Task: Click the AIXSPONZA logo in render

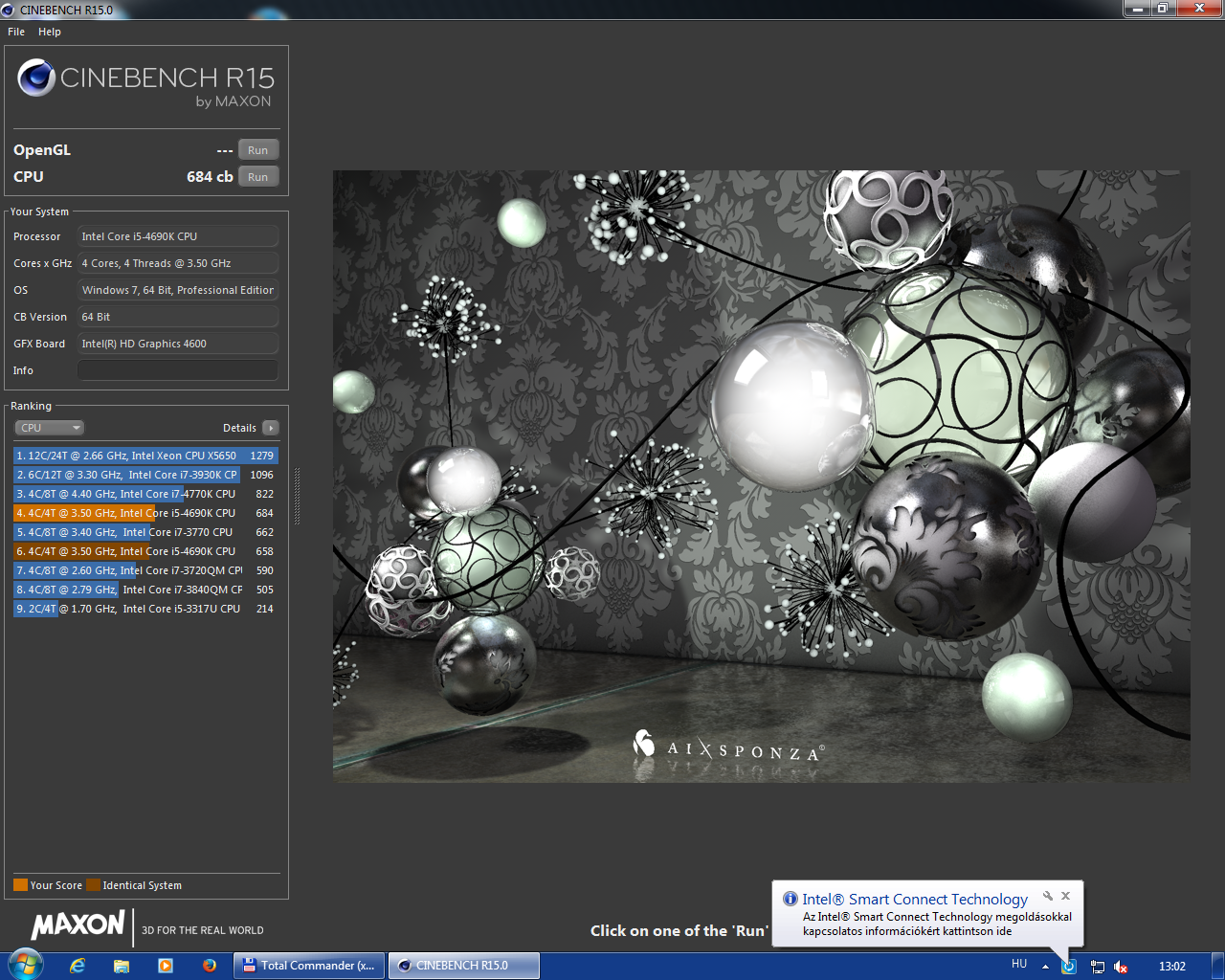Action: click(x=727, y=747)
